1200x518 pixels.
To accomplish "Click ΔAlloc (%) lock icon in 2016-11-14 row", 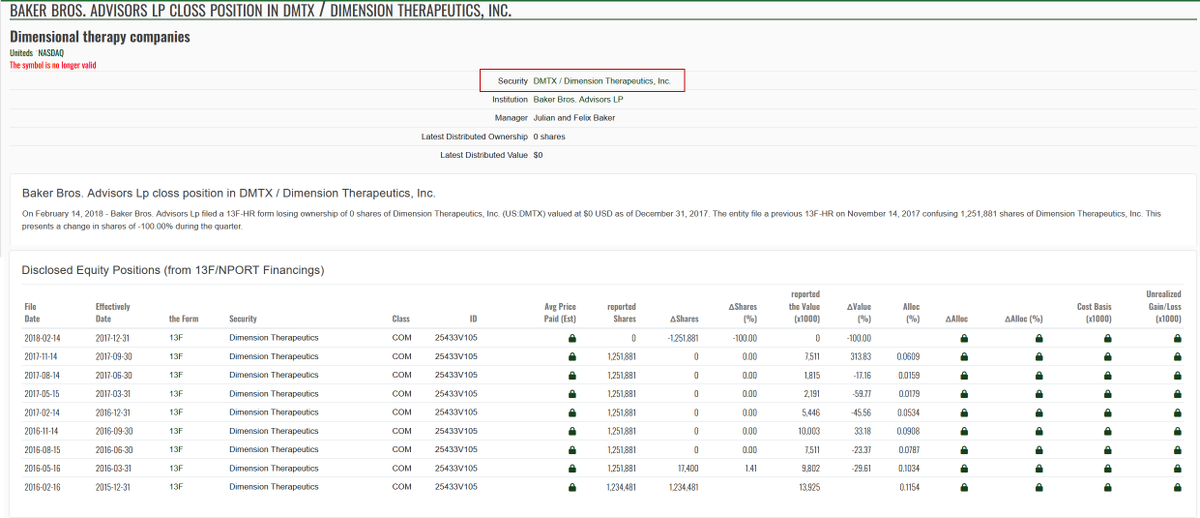I will [x=1039, y=431].
